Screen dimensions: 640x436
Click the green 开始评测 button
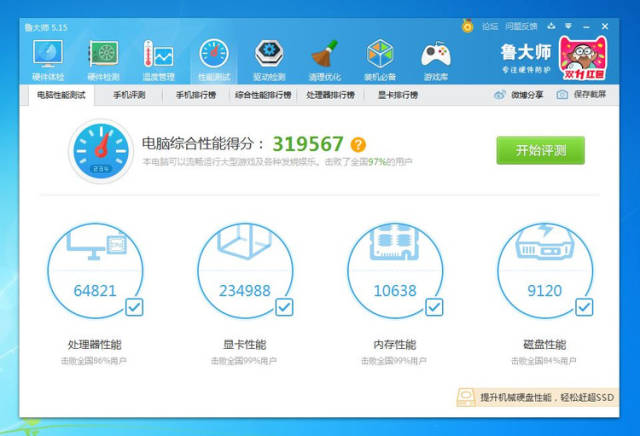(540, 150)
